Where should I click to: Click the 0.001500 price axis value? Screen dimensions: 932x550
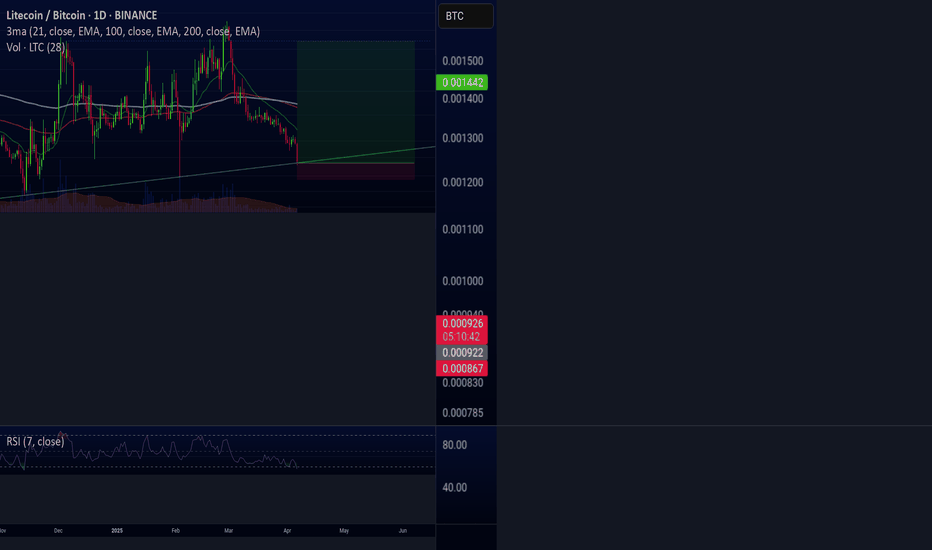462,61
